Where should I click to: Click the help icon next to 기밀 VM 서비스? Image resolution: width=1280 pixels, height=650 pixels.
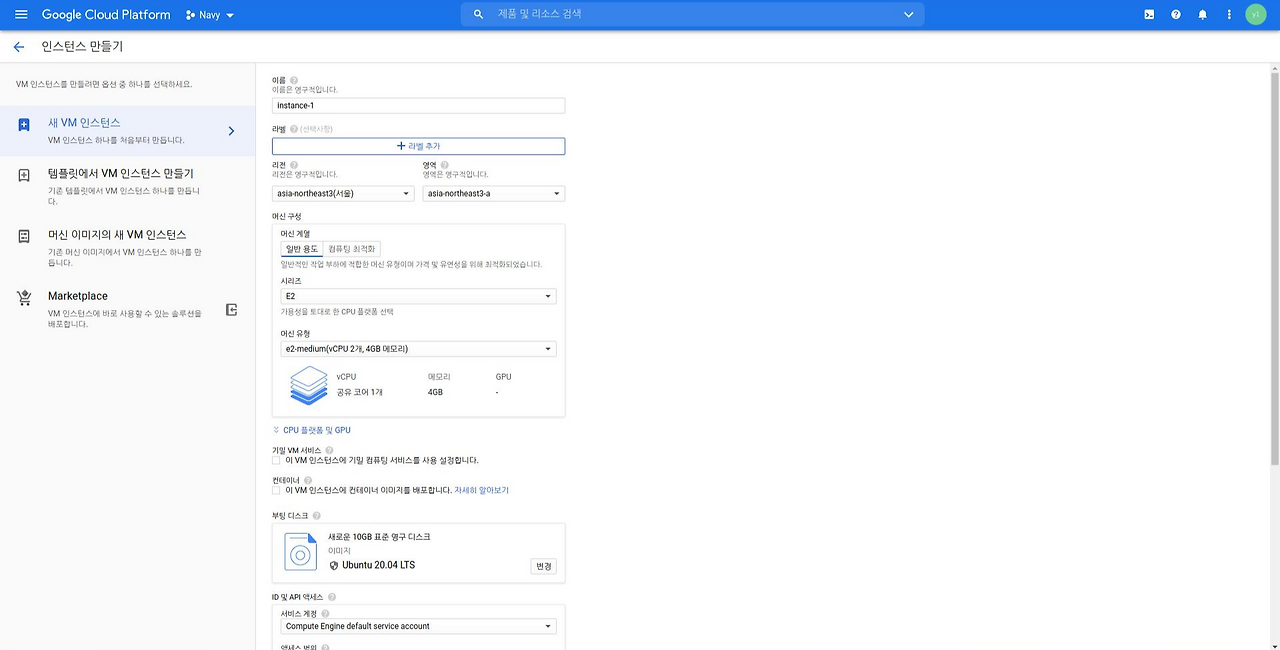[329, 450]
